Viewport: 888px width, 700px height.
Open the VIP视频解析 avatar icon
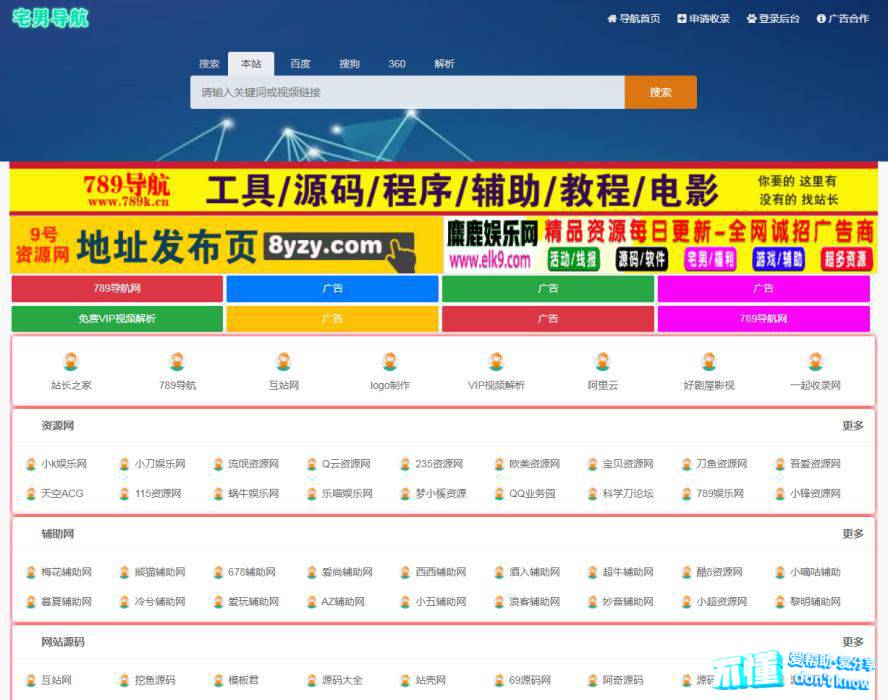(496, 361)
